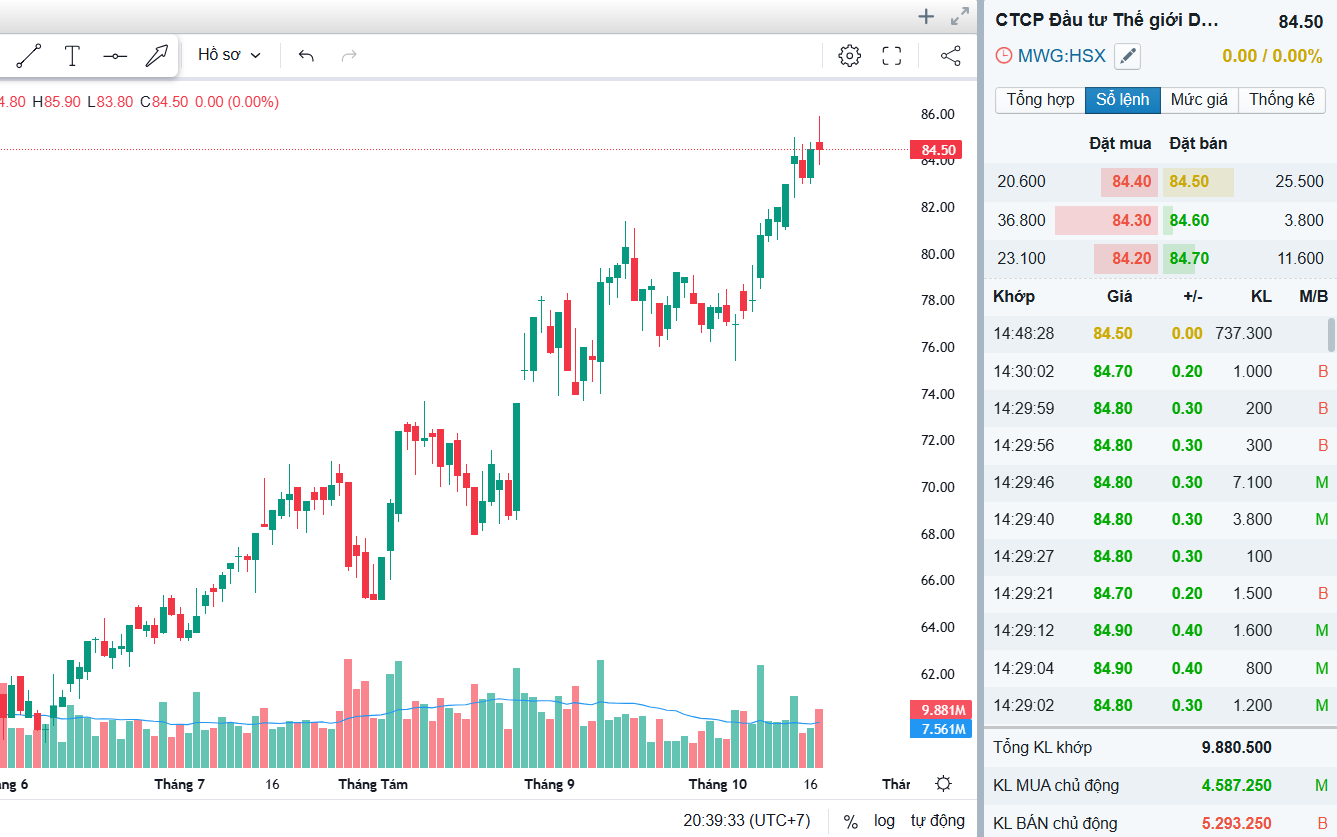This screenshot has width=1337, height=837.
Task: Expand the chart panel with diagonal arrows
Action: click(x=960, y=16)
